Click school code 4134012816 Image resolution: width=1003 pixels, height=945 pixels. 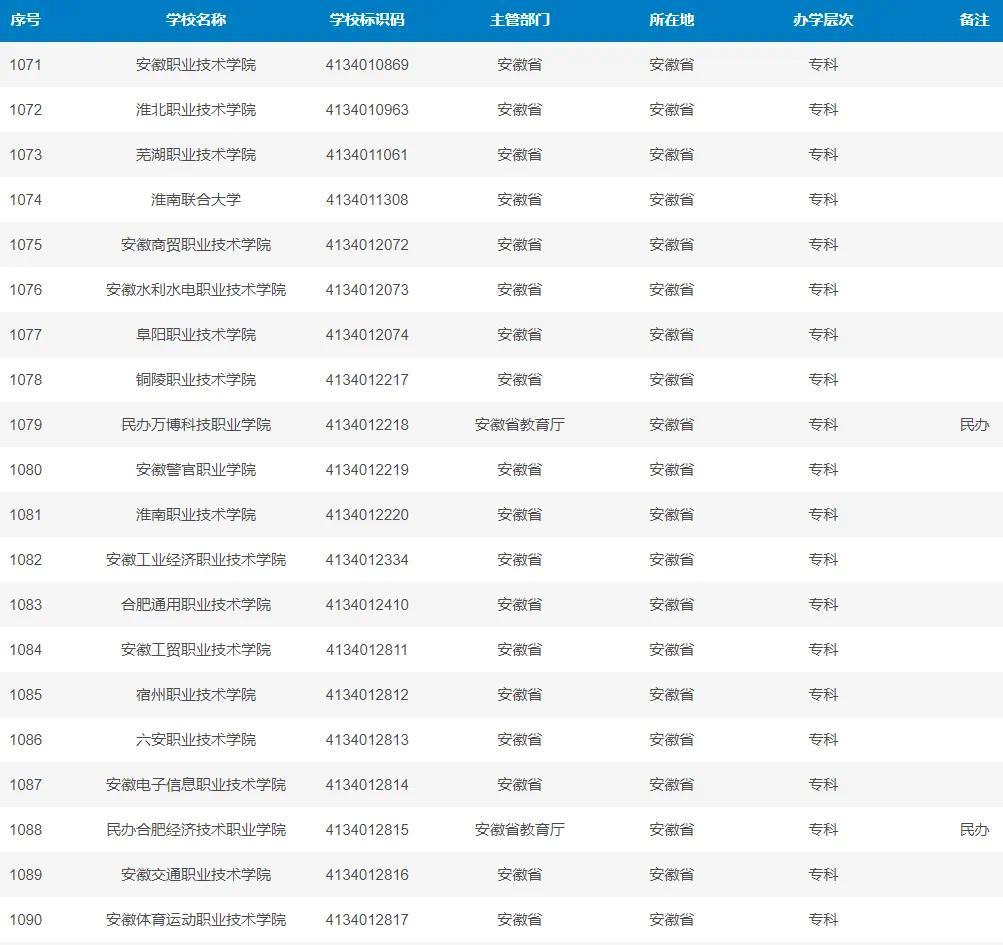coord(367,875)
